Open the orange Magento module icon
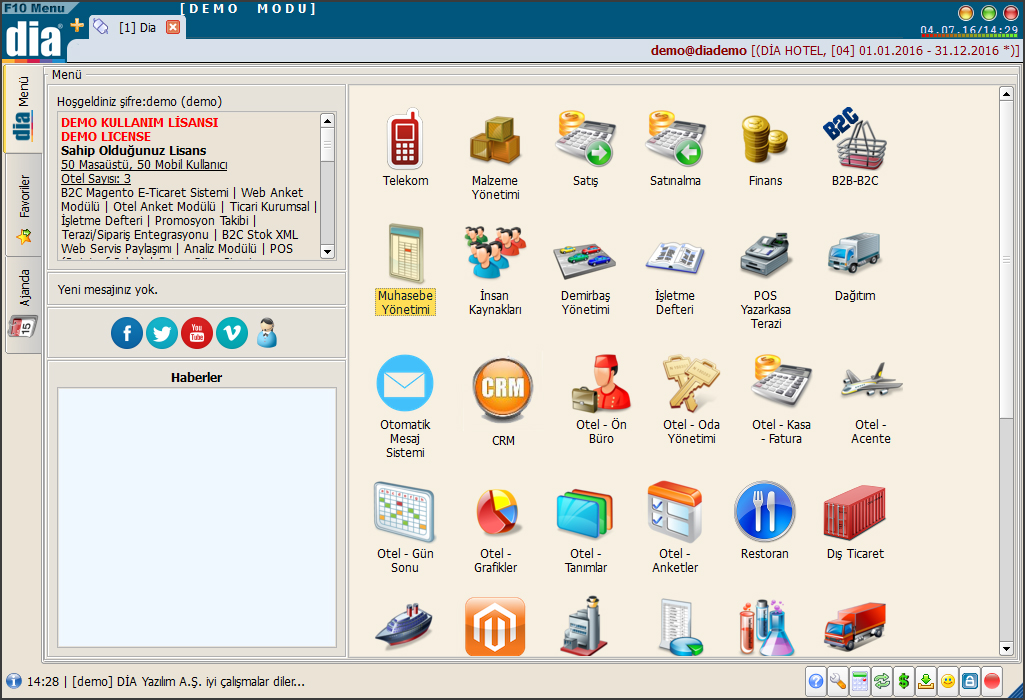1025x700 pixels. pyautogui.click(x=495, y=626)
